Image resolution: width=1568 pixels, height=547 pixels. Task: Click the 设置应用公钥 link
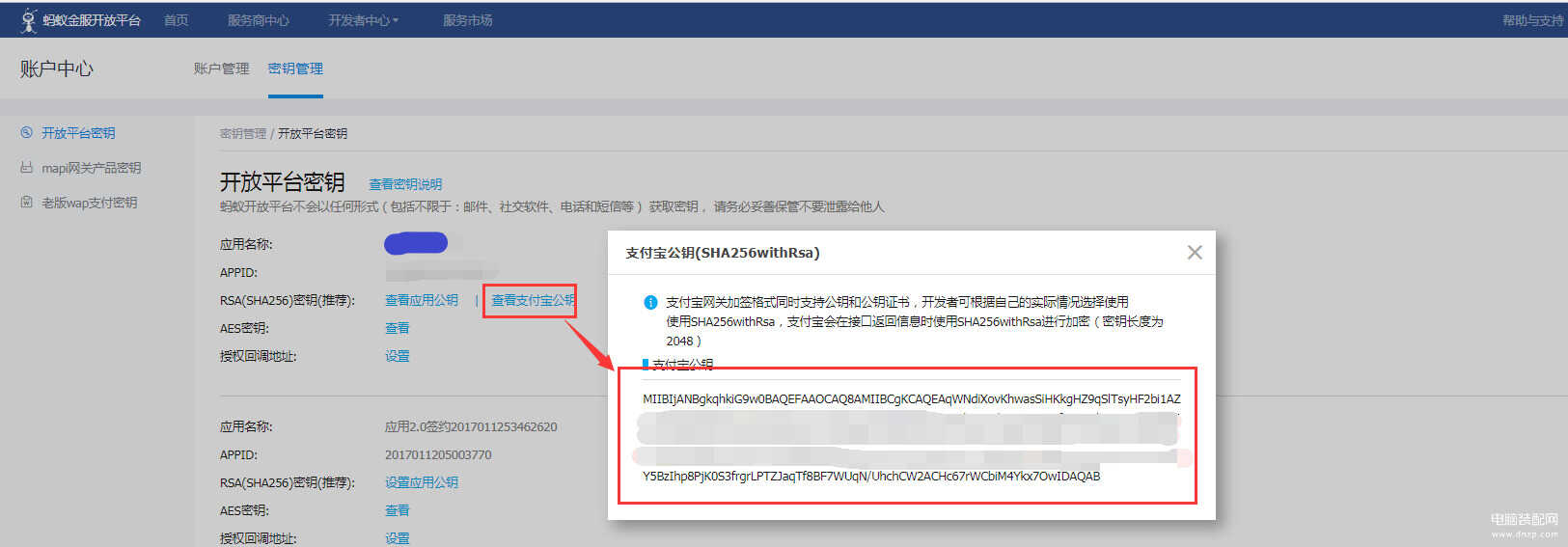pyautogui.click(x=422, y=483)
